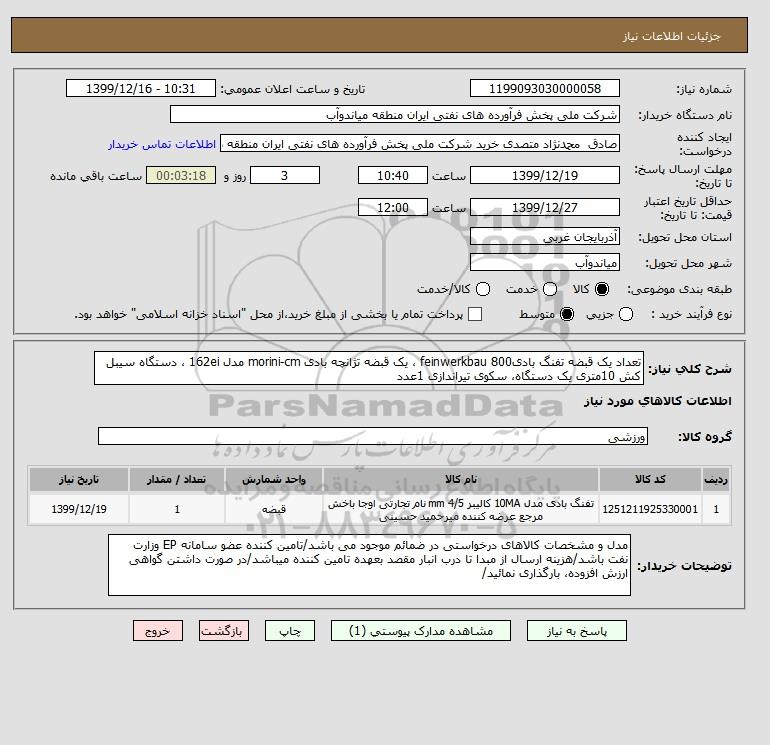This screenshot has height=745, width=770.
Task: Click the product name cell تفنگ بادی
Action: click(x=461, y=509)
